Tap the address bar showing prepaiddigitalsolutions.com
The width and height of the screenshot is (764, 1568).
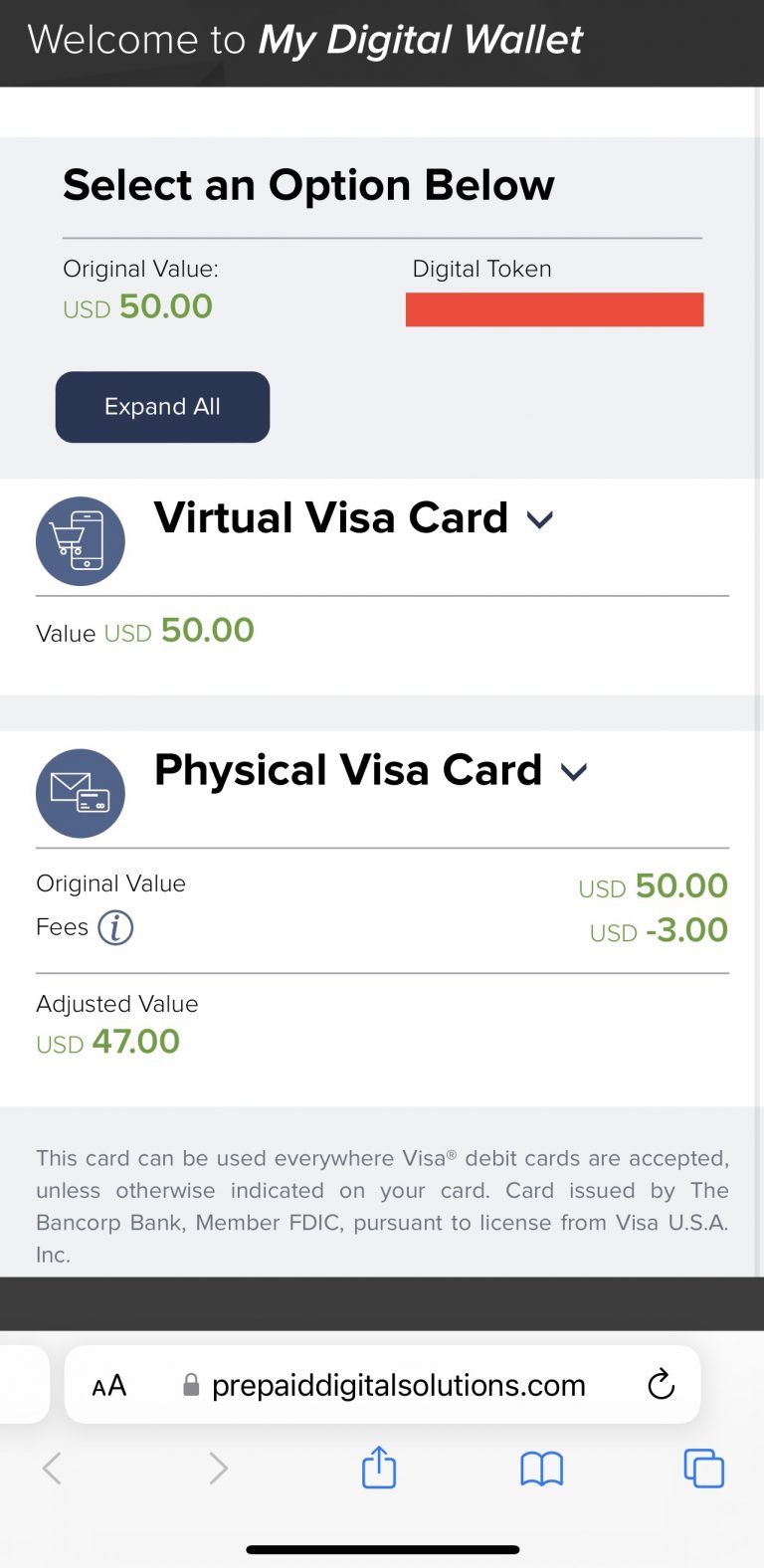[398, 1384]
